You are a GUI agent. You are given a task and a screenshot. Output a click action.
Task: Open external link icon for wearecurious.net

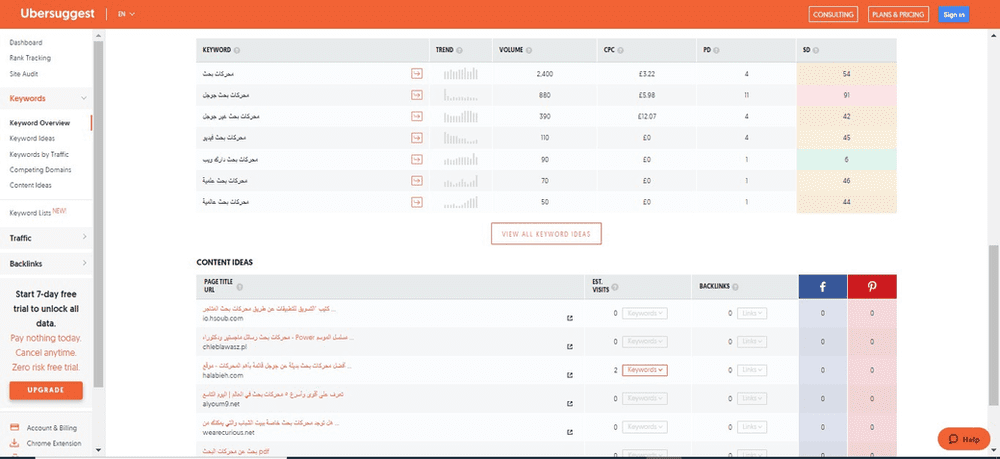point(570,432)
